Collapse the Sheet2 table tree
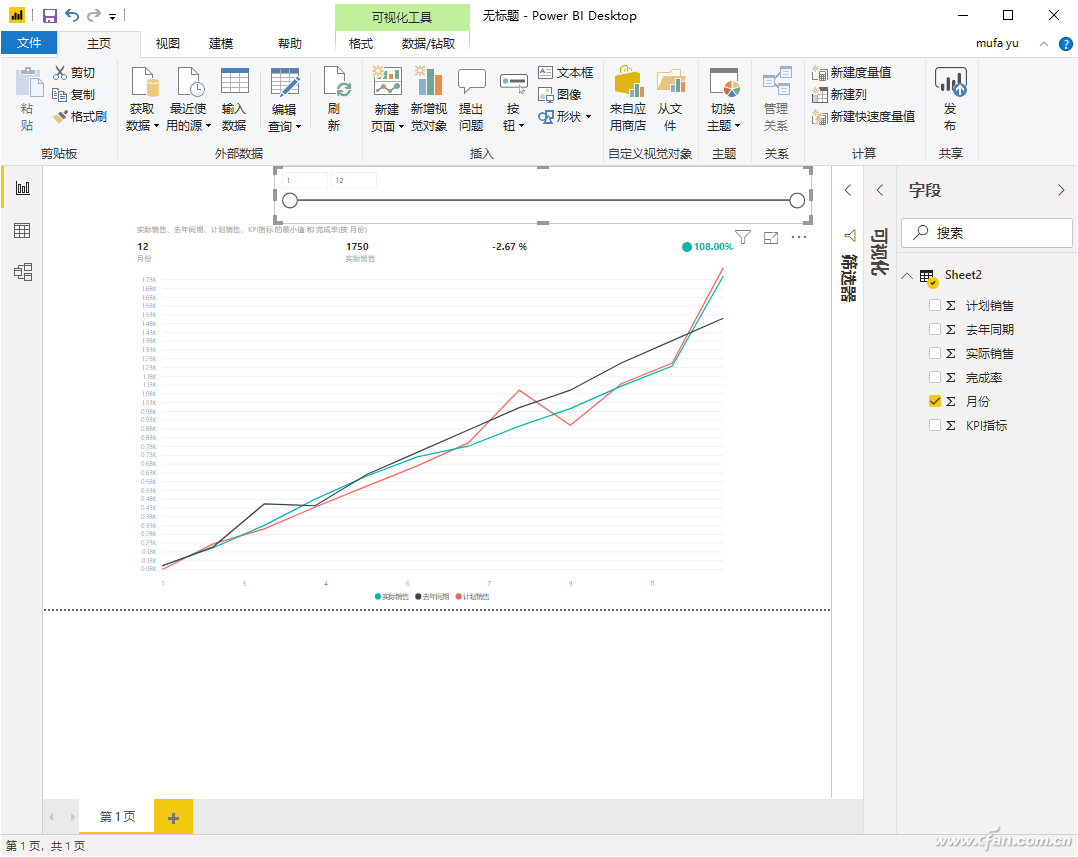Image resolution: width=1078 pixels, height=857 pixels. point(907,276)
